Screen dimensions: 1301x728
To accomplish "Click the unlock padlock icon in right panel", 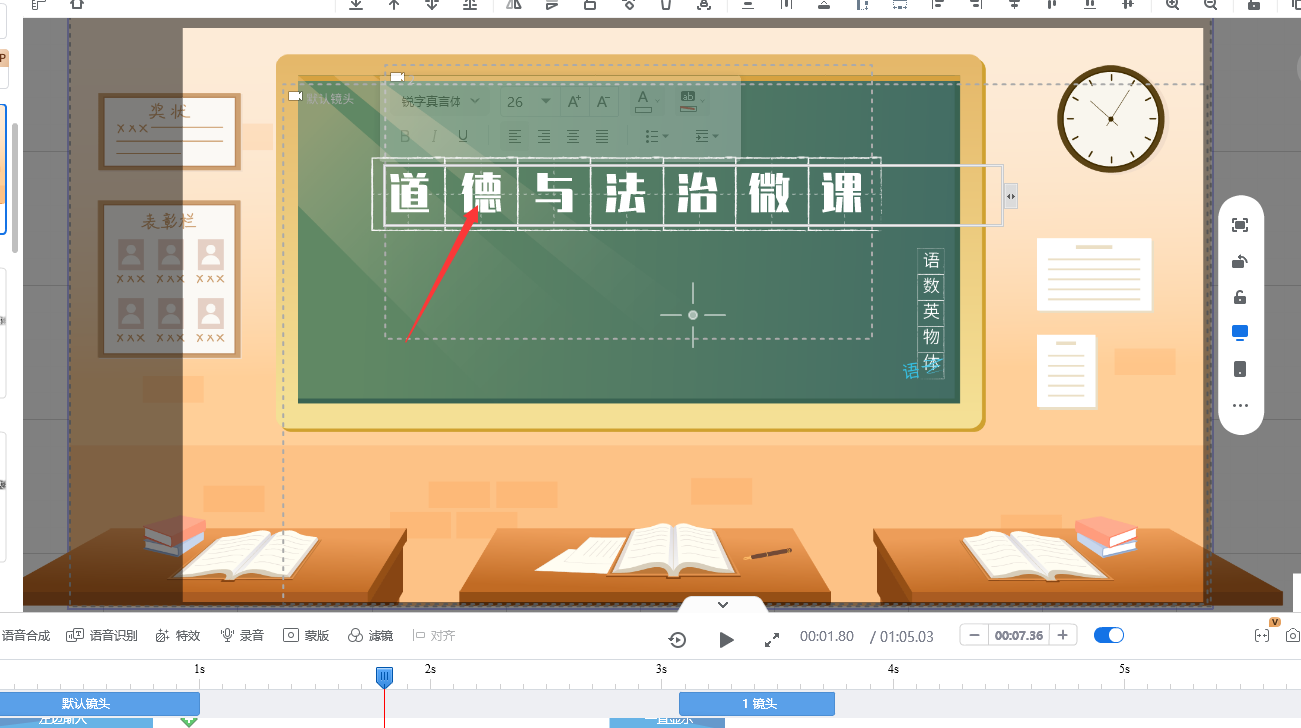I will pos(1240,297).
